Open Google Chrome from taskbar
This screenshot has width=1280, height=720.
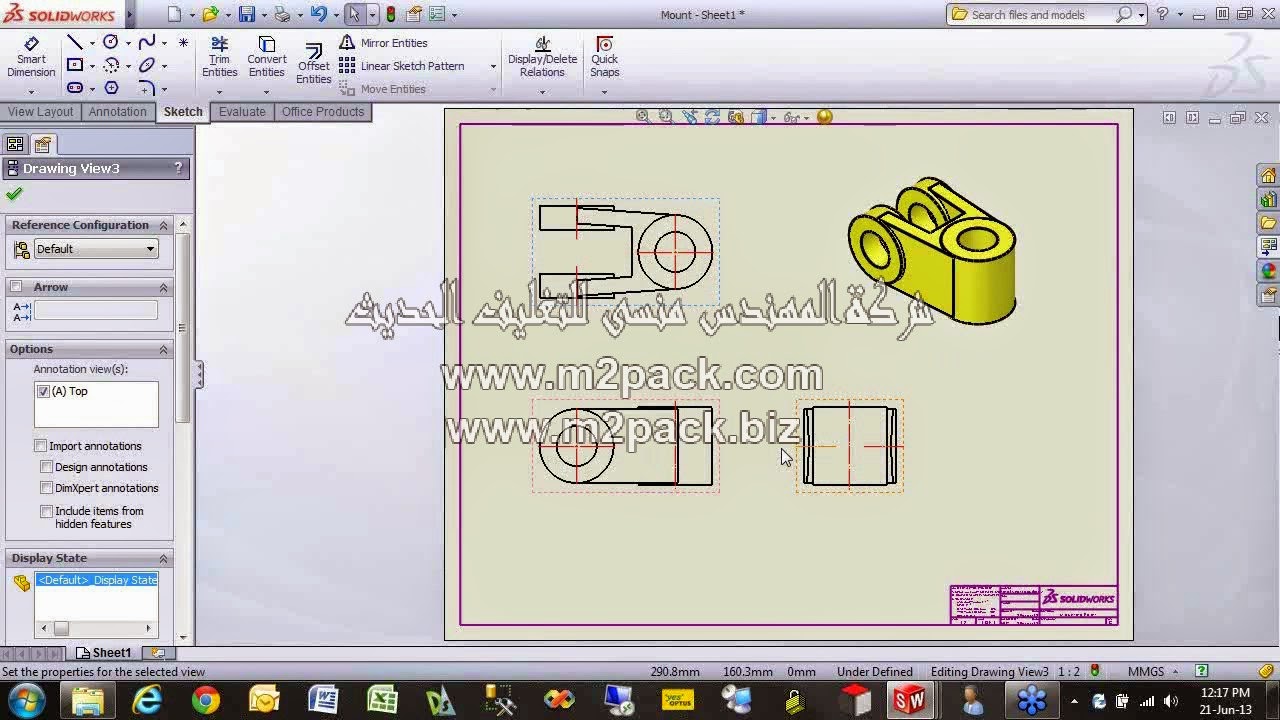[x=206, y=700]
